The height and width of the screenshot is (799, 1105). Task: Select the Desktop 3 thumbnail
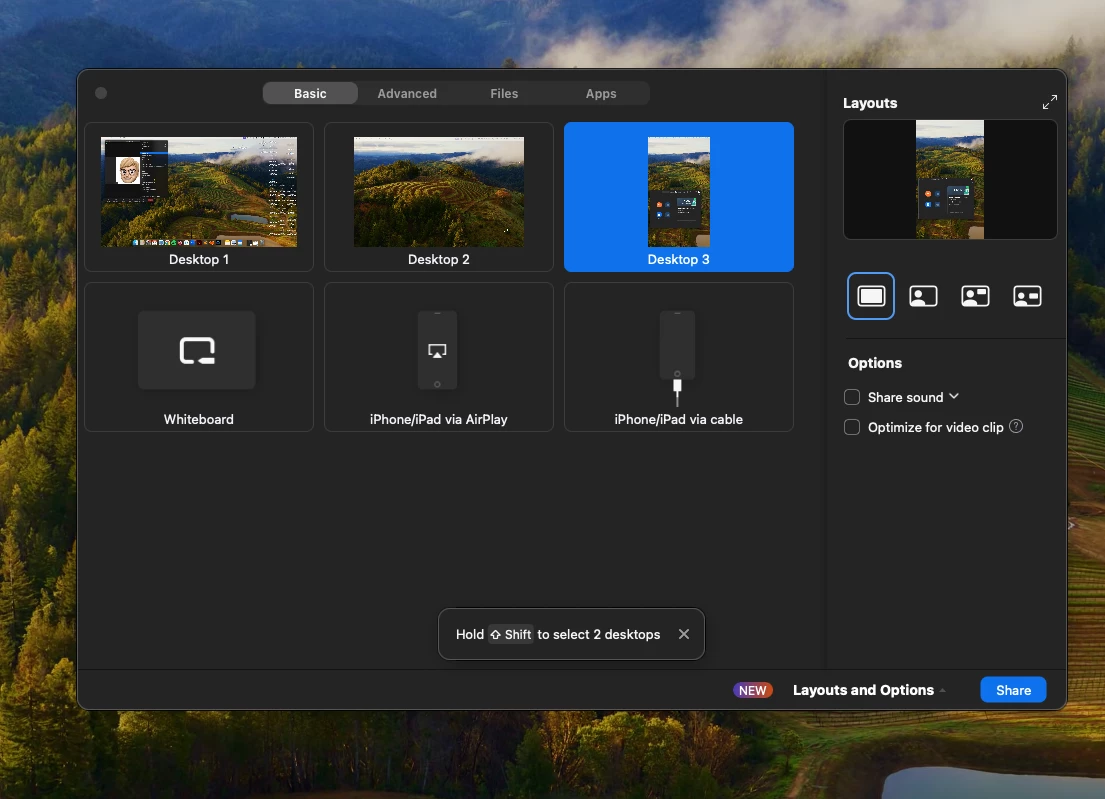679,197
